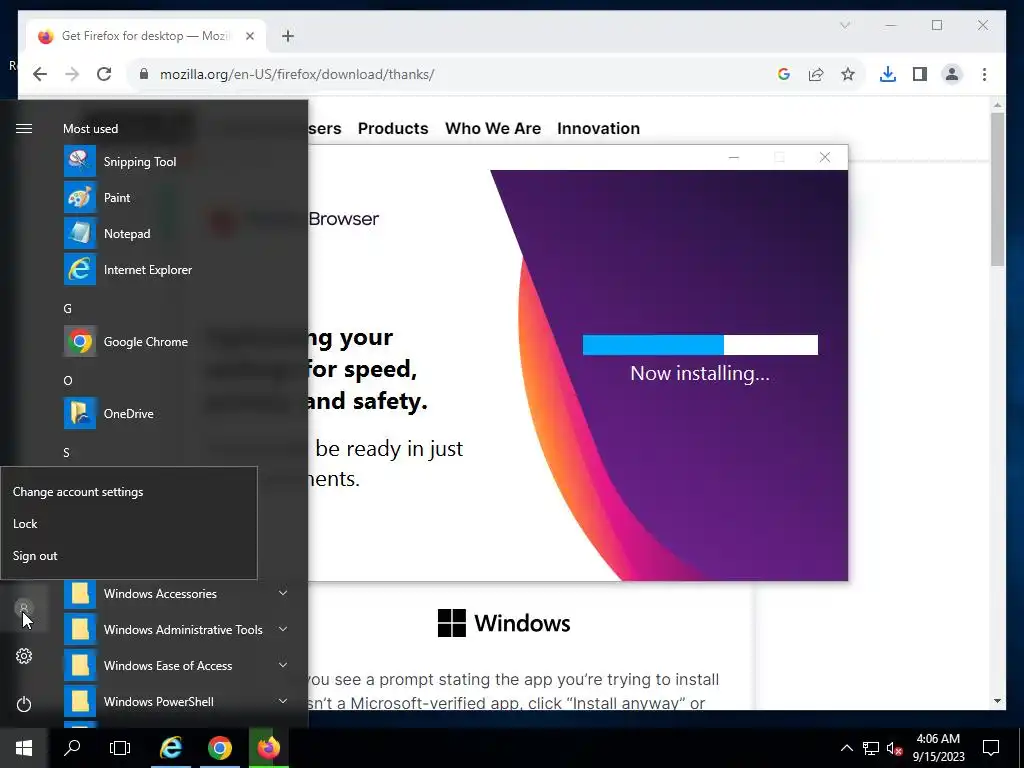The height and width of the screenshot is (768, 1024).
Task: Click the page vertical scrollbar thumb
Action: [997, 189]
